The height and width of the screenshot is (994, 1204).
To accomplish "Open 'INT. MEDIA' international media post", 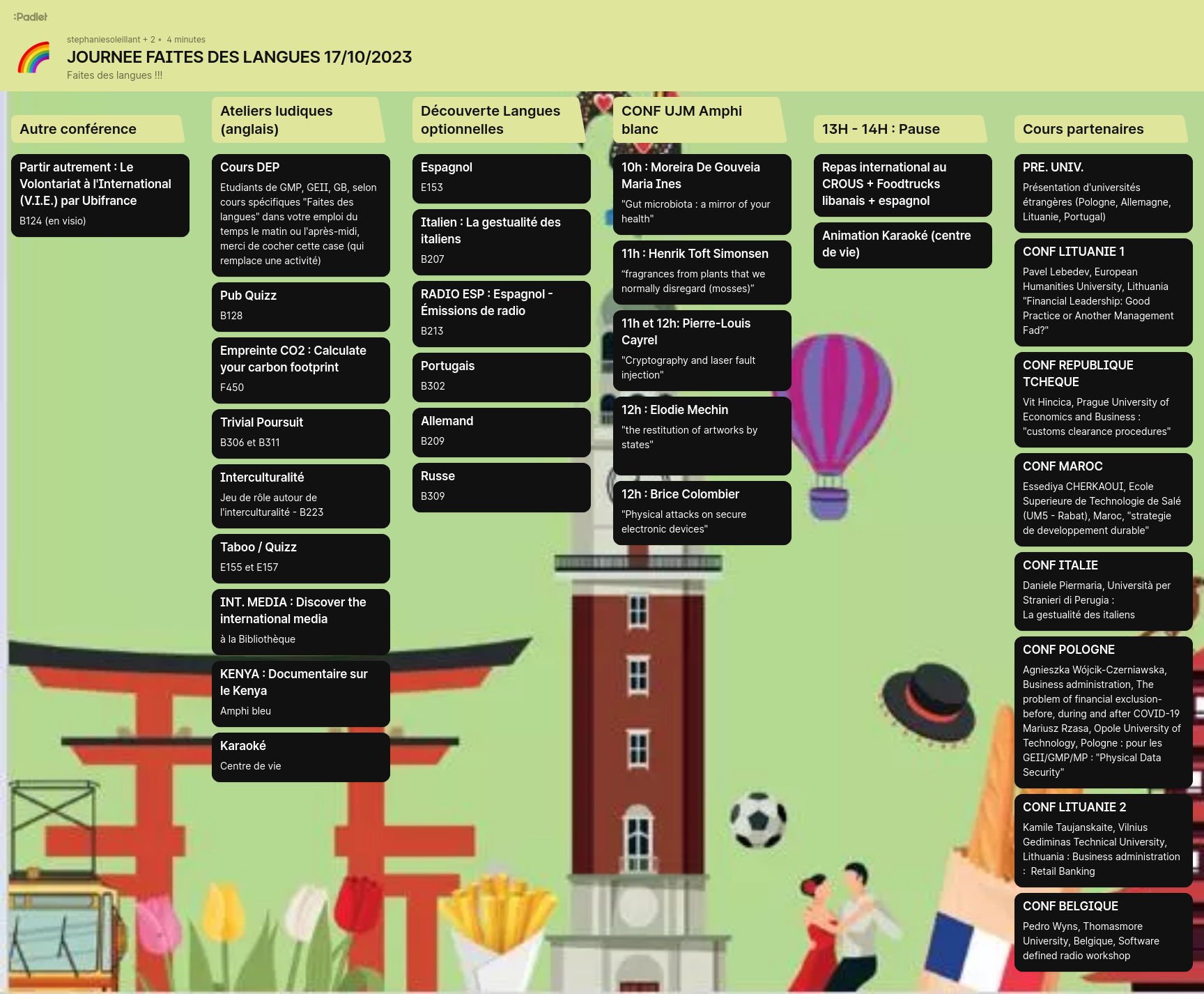I will tap(301, 622).
